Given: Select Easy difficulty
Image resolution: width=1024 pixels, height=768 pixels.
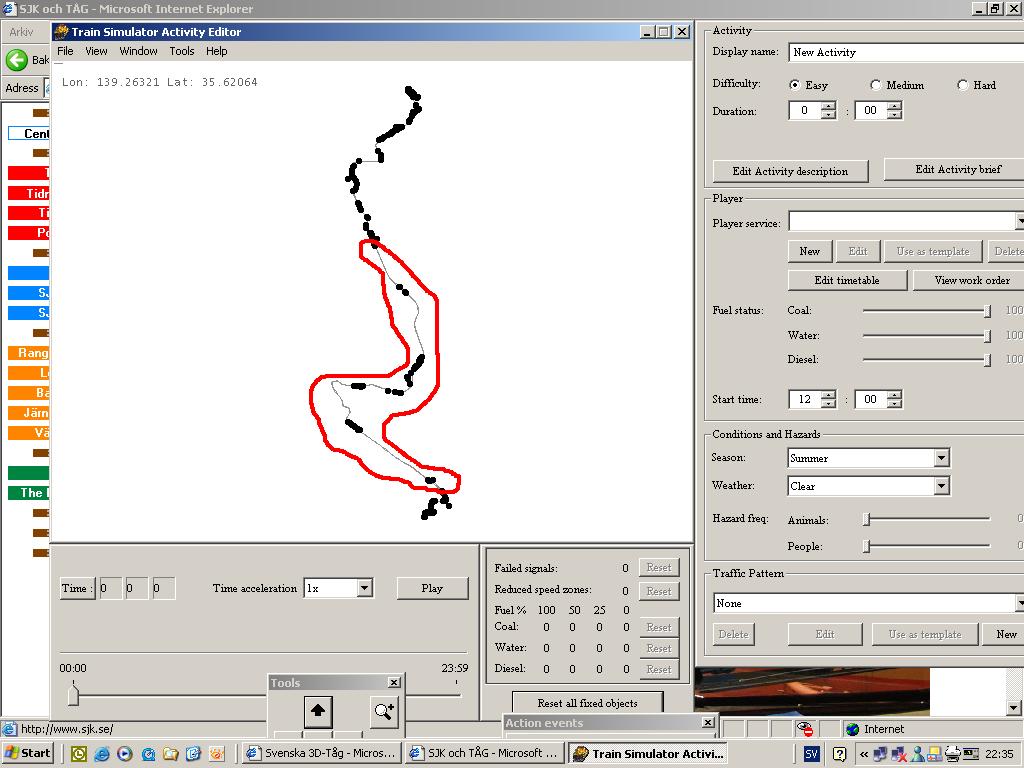Looking at the screenshot, I should (x=795, y=85).
